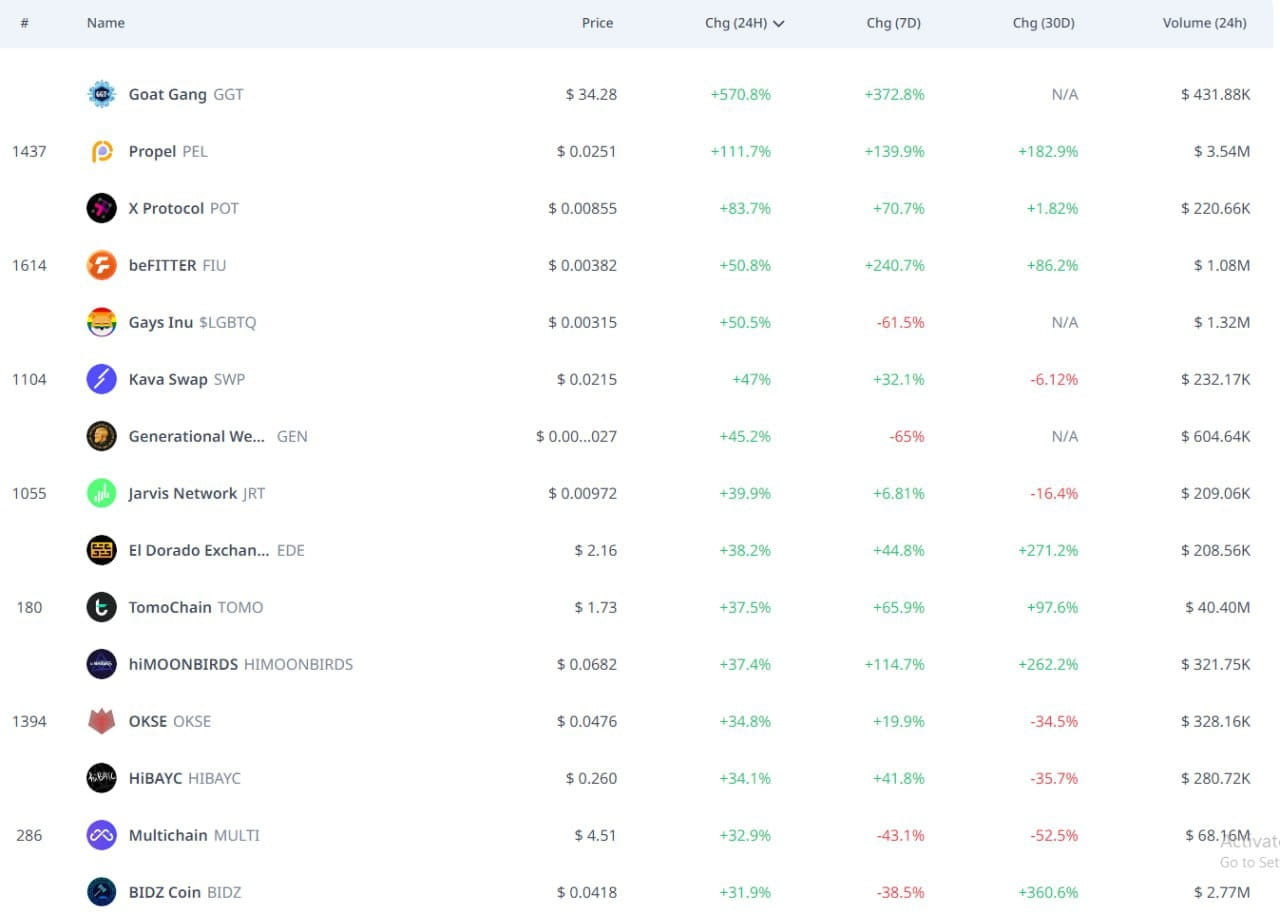Click the Goat Gang coin logo
This screenshot has height=912, width=1280.
pyautogui.click(x=101, y=94)
